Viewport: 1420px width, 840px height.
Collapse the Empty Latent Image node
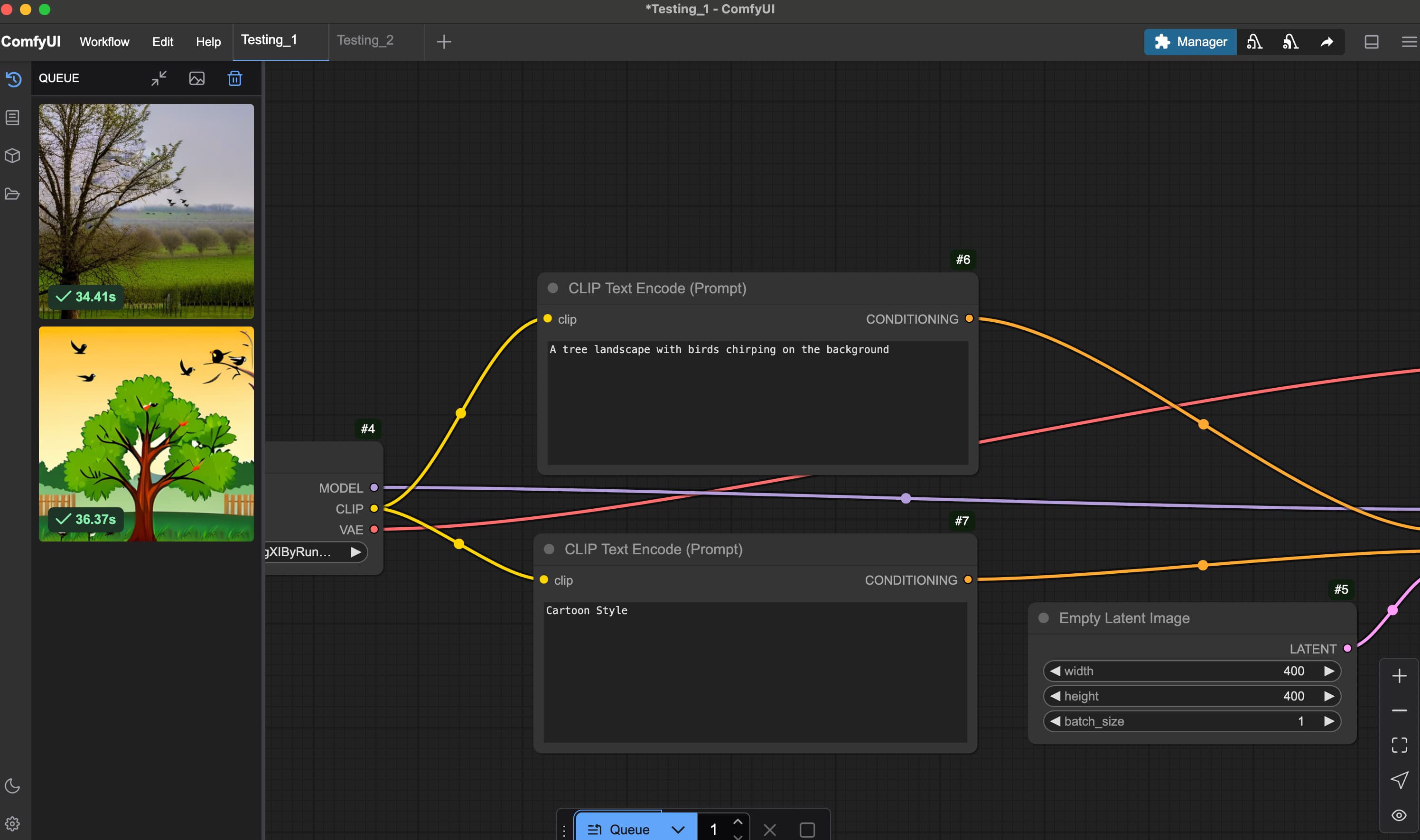pos(1044,617)
